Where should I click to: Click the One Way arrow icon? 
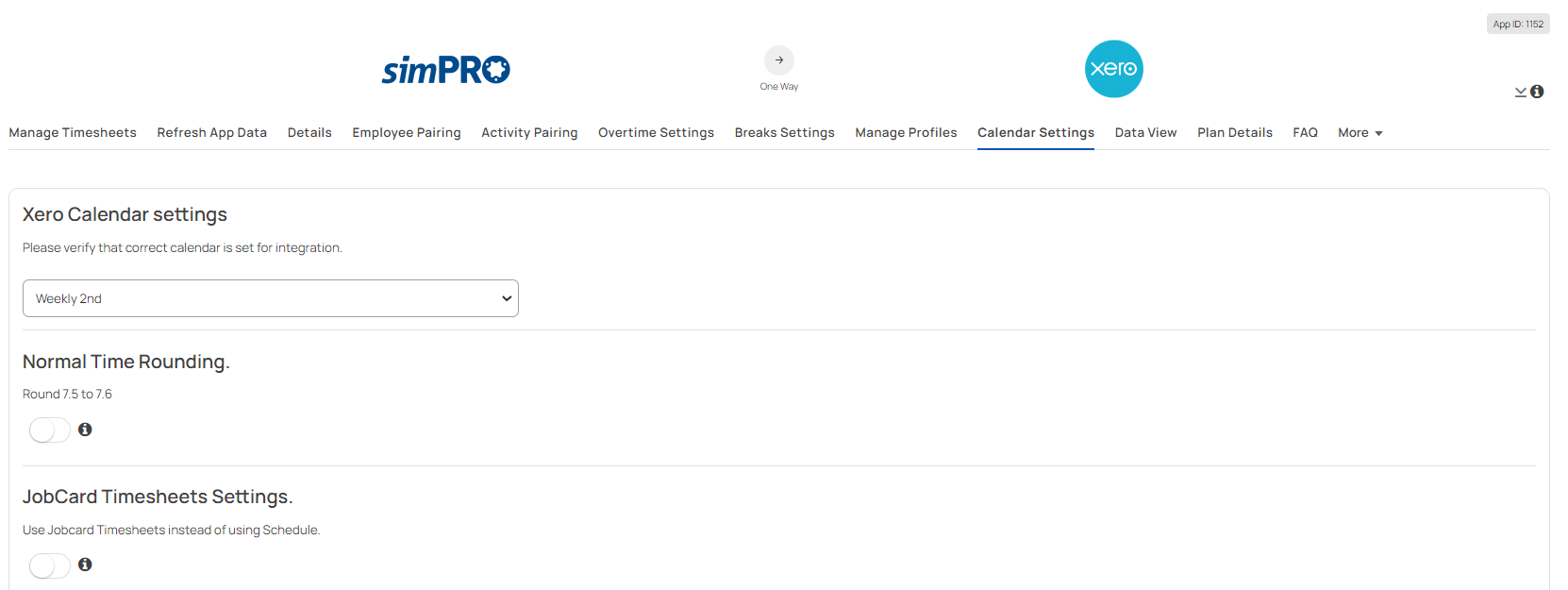point(779,60)
